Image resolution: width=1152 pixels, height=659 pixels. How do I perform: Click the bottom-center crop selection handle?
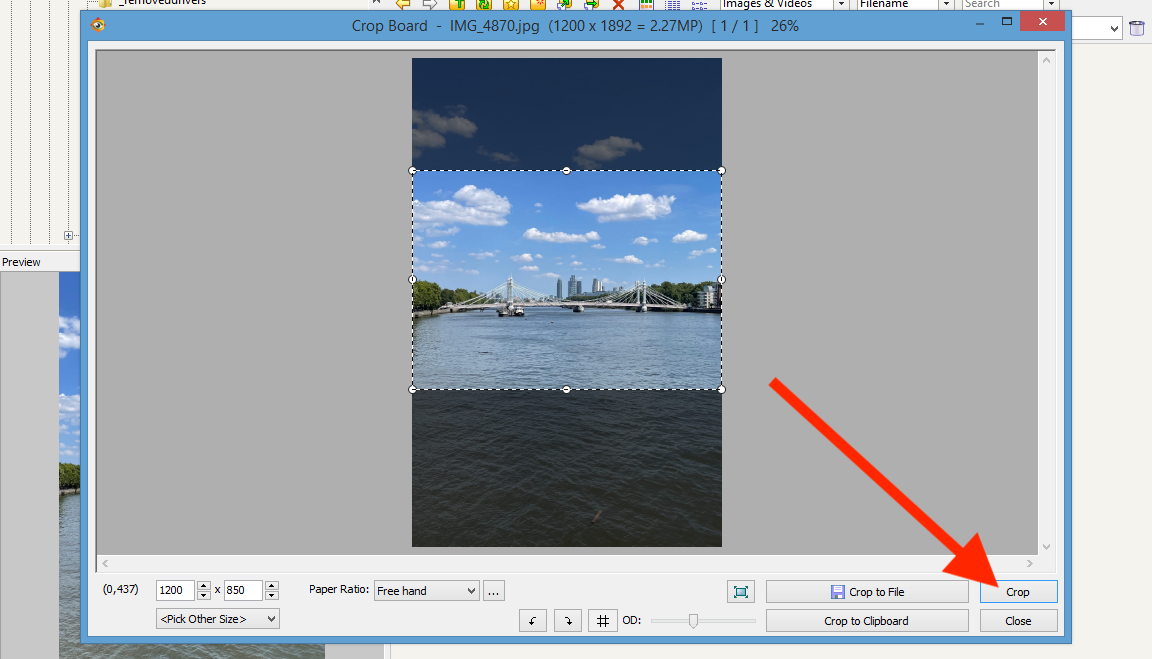[x=566, y=389]
